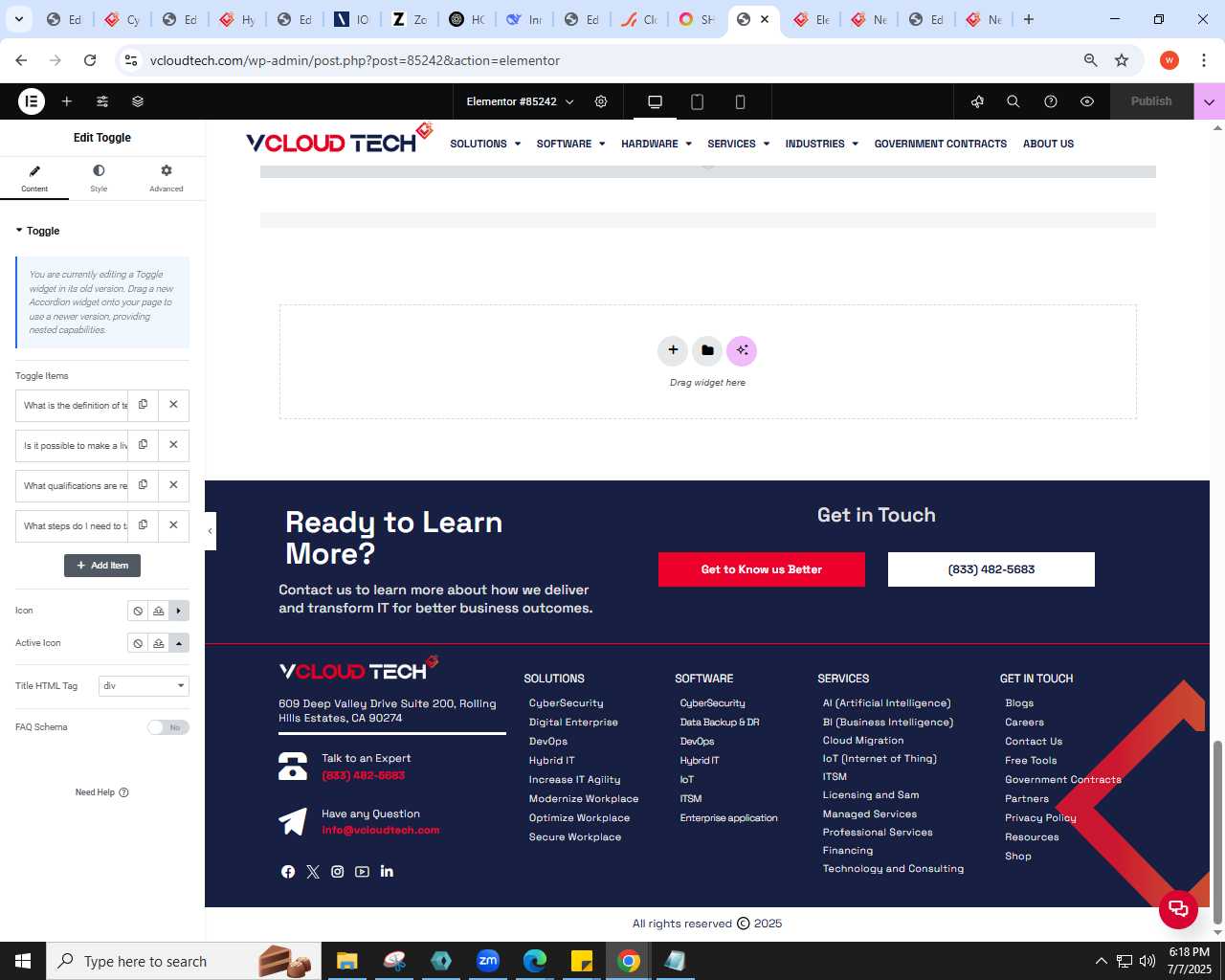Open the Finder search icon
The width and height of the screenshot is (1225, 980).
coord(1013,101)
